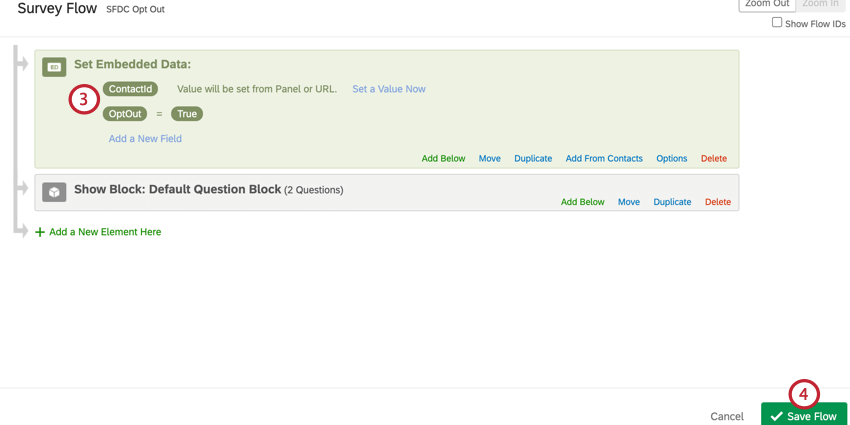Open Options for Embedded Data element
The width and height of the screenshot is (850, 425).
click(x=671, y=158)
